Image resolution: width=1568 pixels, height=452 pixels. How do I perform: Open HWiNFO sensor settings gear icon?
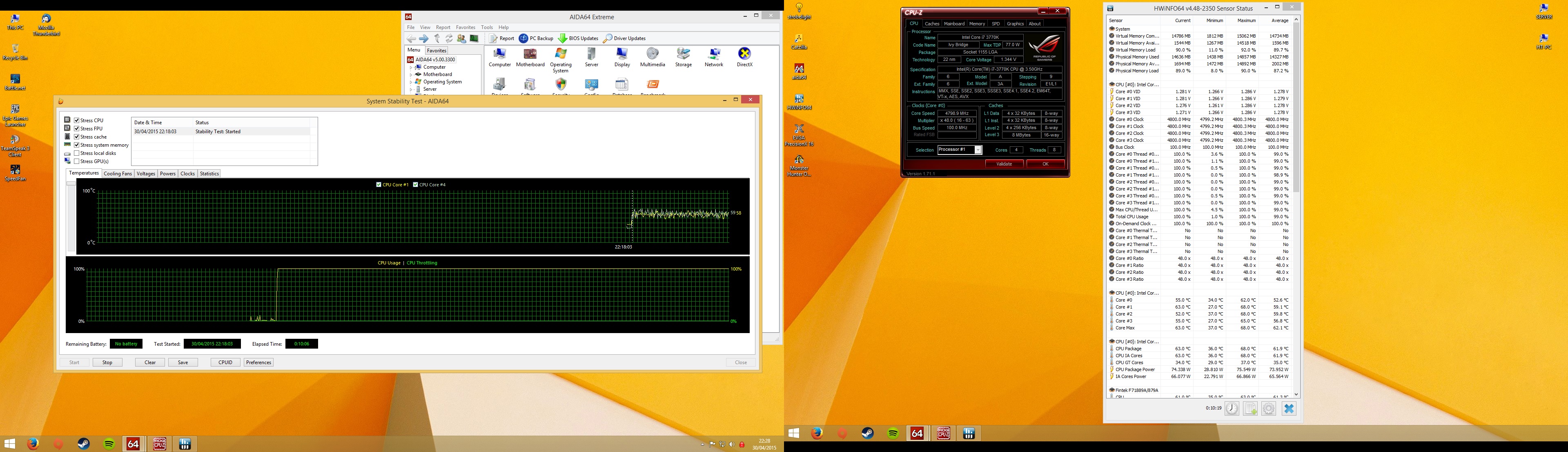[1269, 409]
